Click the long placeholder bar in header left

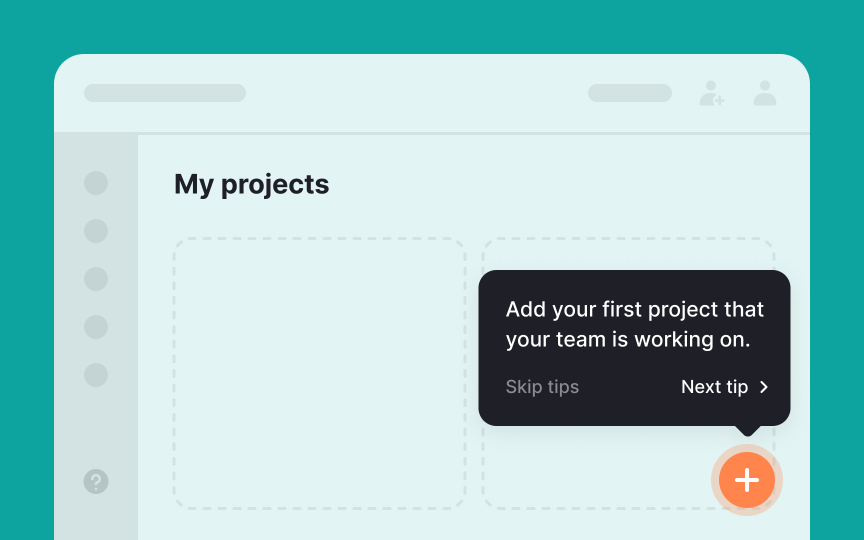click(165, 93)
